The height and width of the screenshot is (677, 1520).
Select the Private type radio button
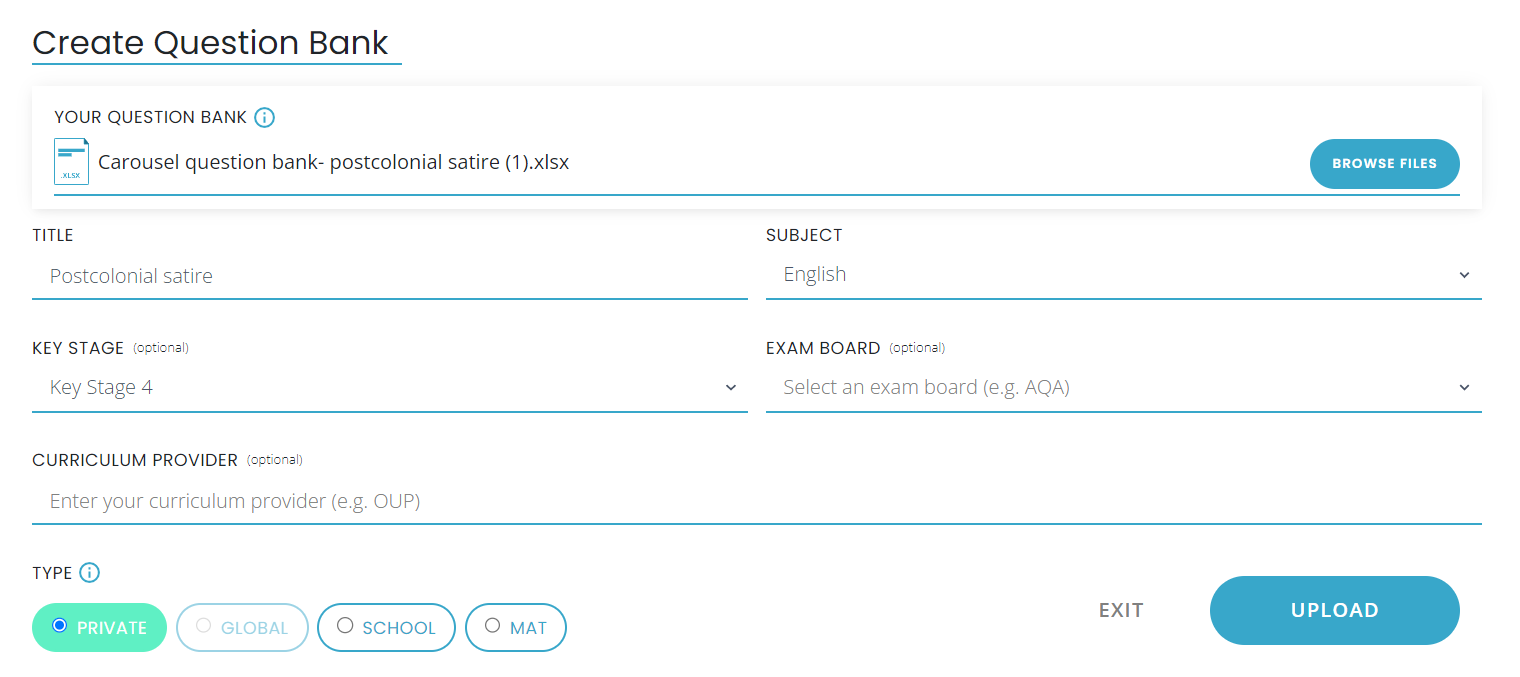(60, 626)
